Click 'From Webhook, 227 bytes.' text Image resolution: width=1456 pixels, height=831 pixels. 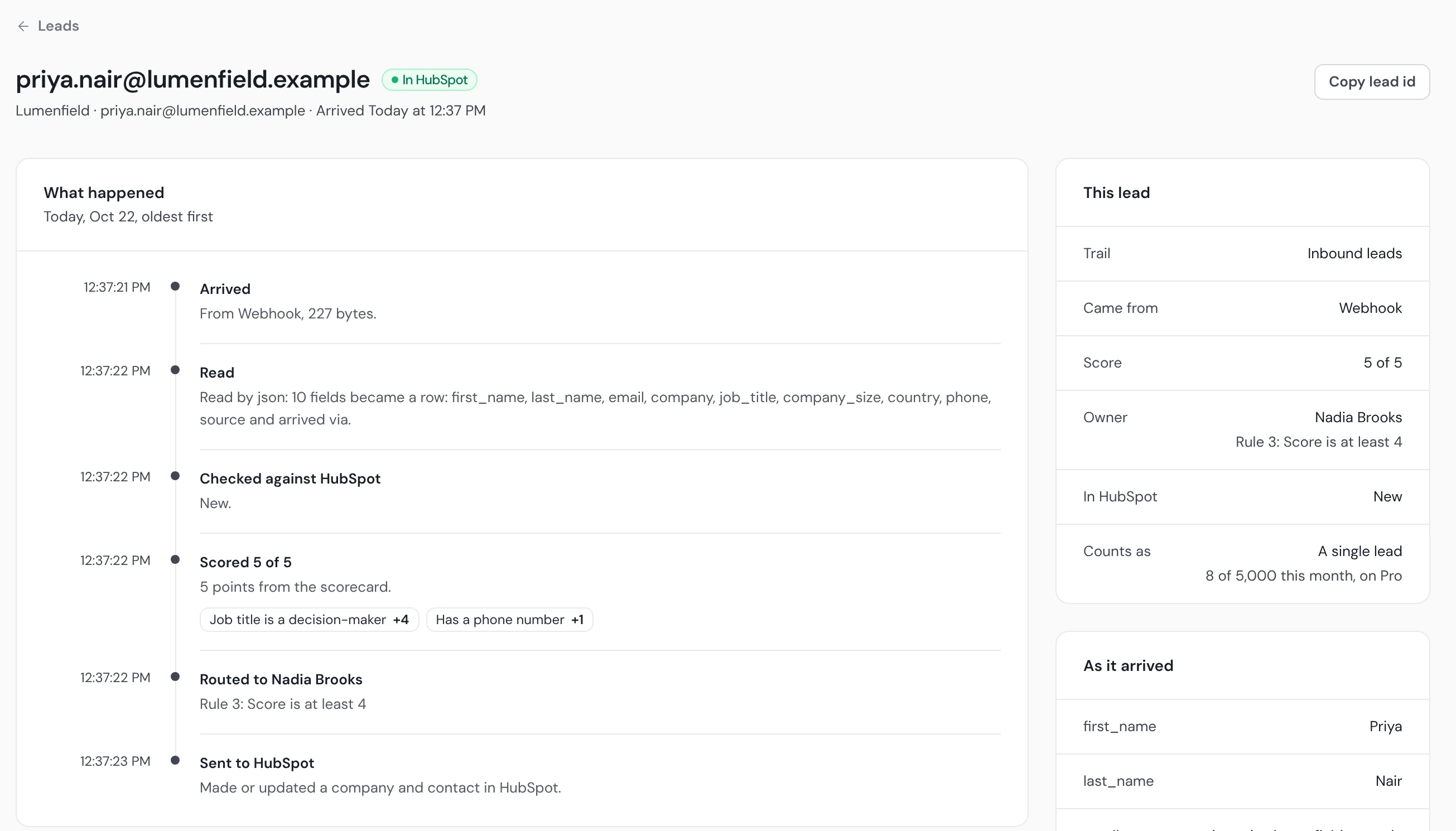tap(288, 313)
